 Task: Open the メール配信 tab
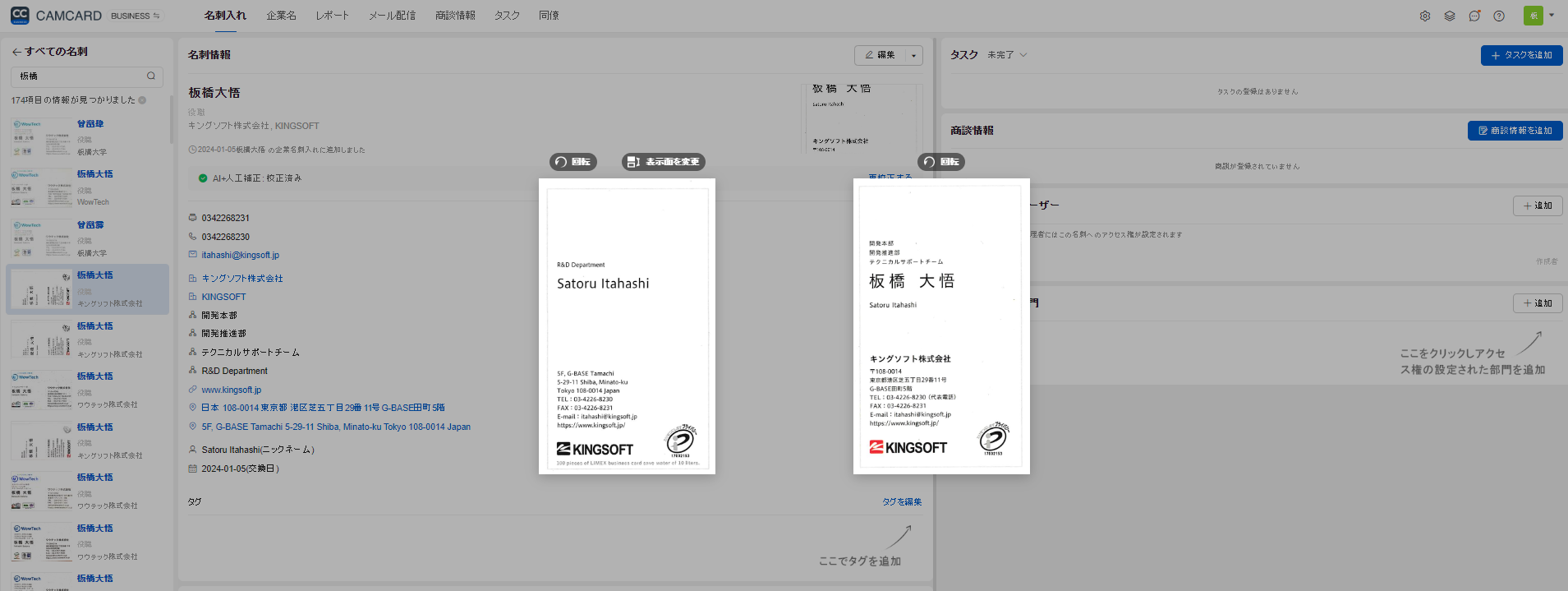[392, 16]
